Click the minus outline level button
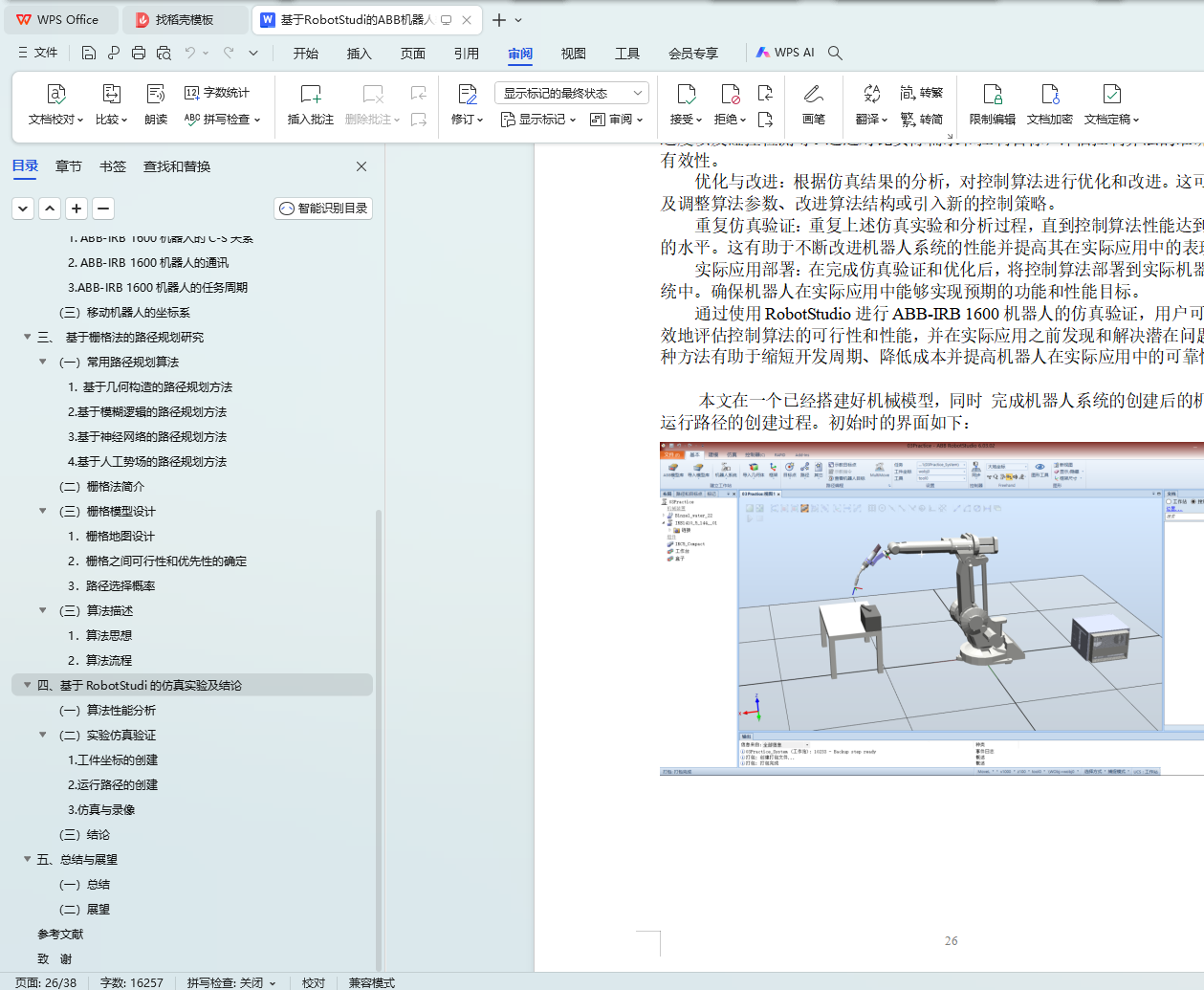Screen dimensions: 1204x990 [x=104, y=209]
